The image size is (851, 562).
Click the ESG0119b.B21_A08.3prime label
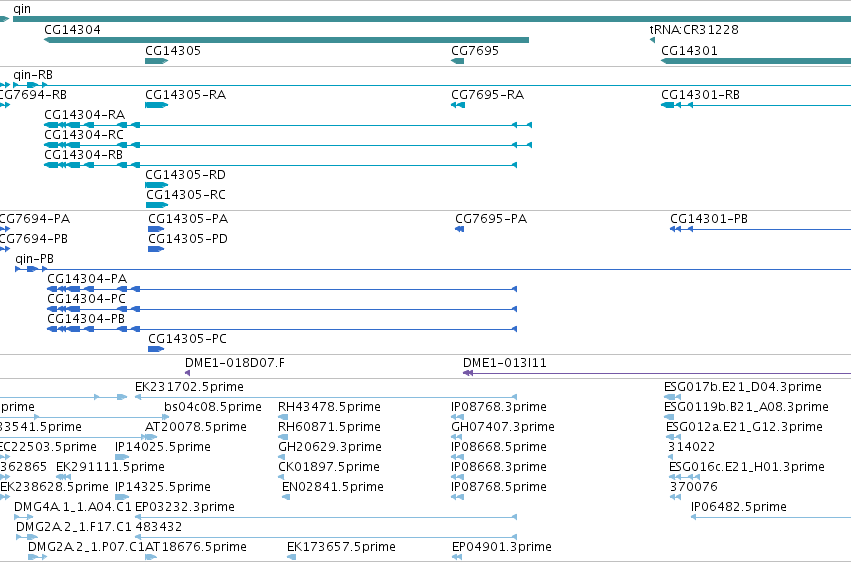coord(746,407)
